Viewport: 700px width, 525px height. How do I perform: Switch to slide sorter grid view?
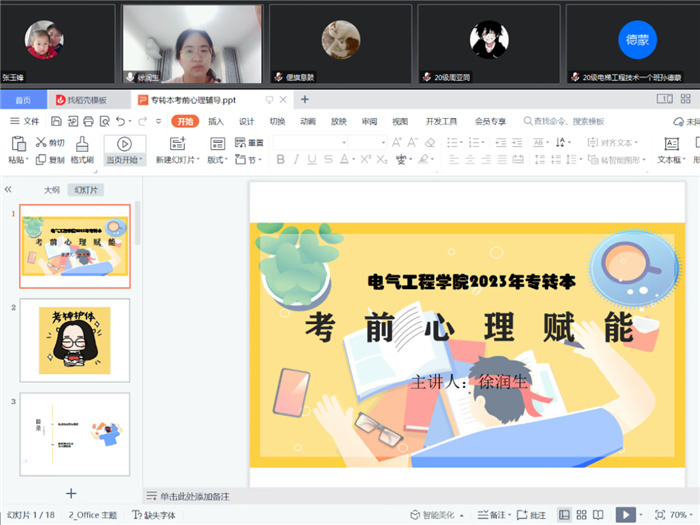(584, 514)
